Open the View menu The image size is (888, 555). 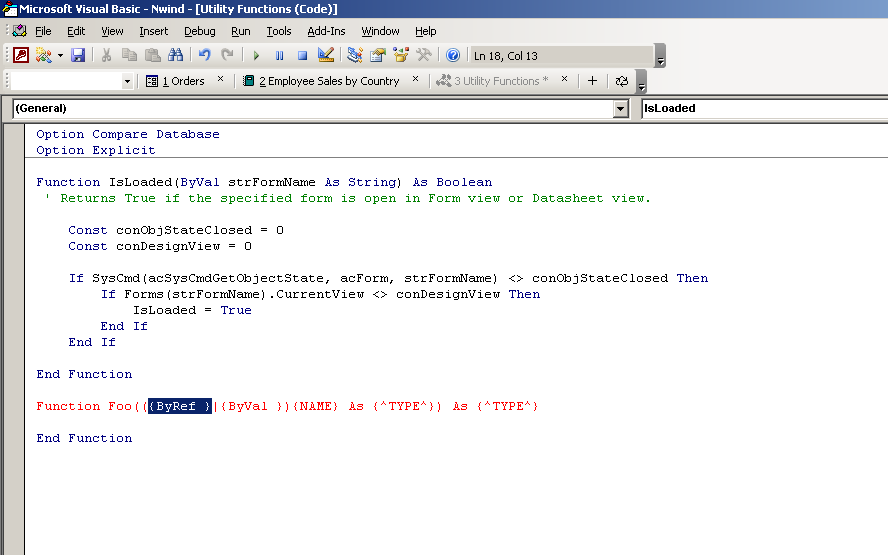pos(112,31)
